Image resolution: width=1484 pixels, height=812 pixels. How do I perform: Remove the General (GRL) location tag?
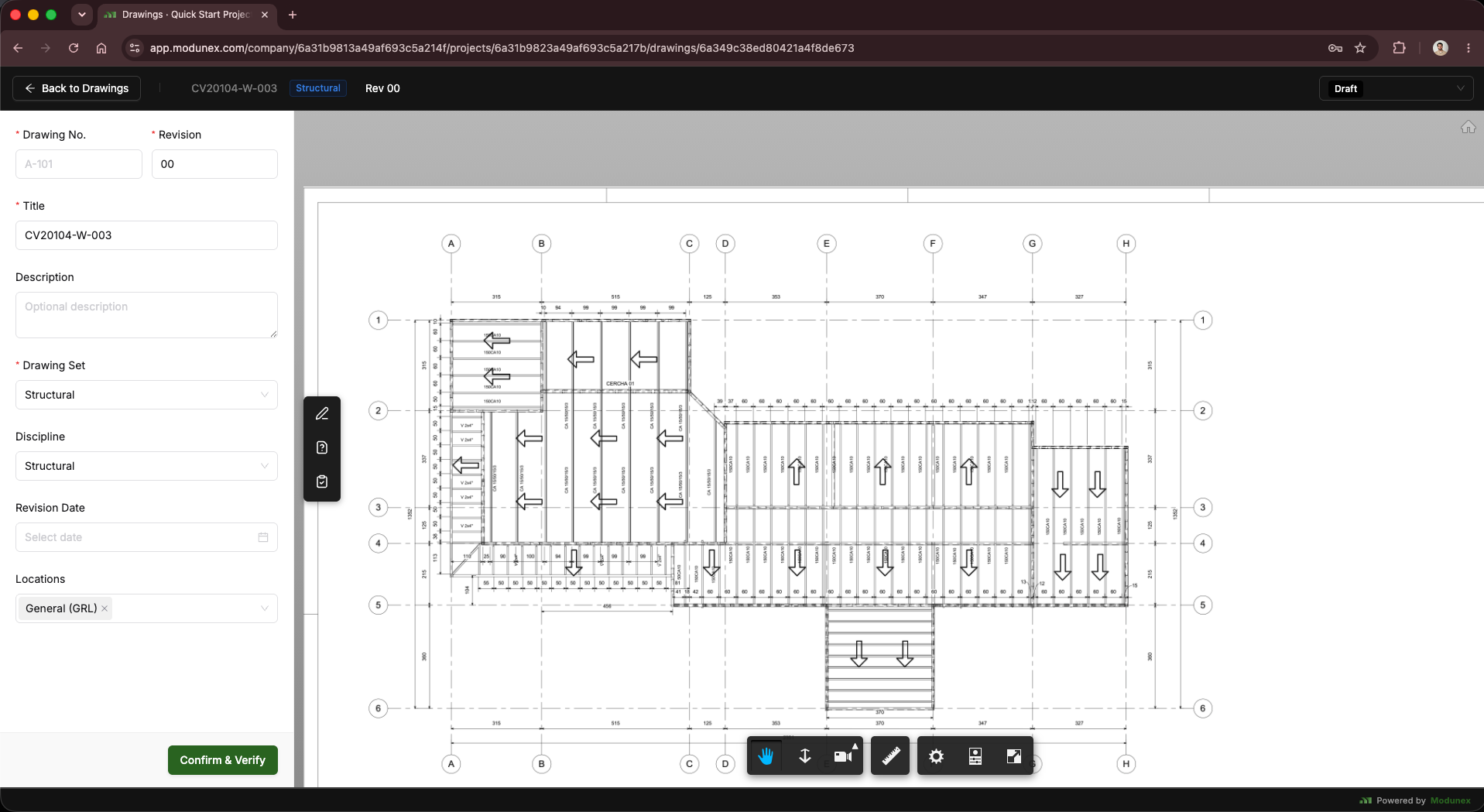(x=105, y=608)
